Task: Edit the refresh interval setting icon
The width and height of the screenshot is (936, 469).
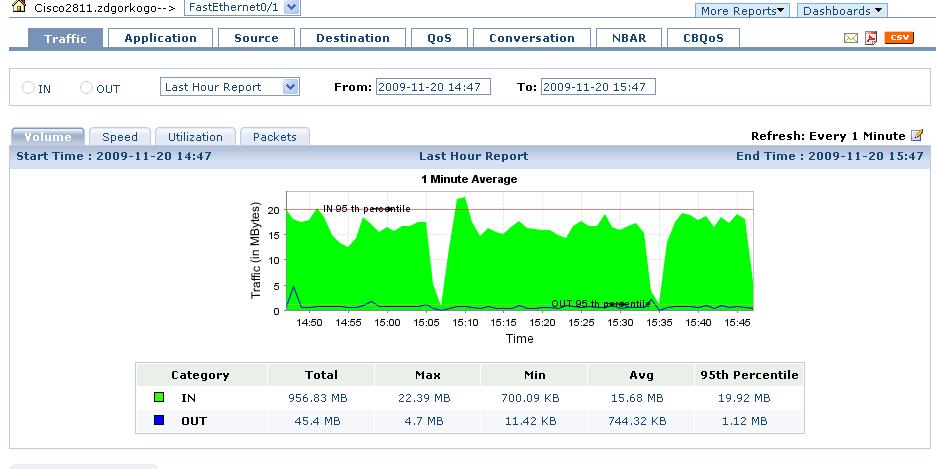Action: tap(917, 135)
